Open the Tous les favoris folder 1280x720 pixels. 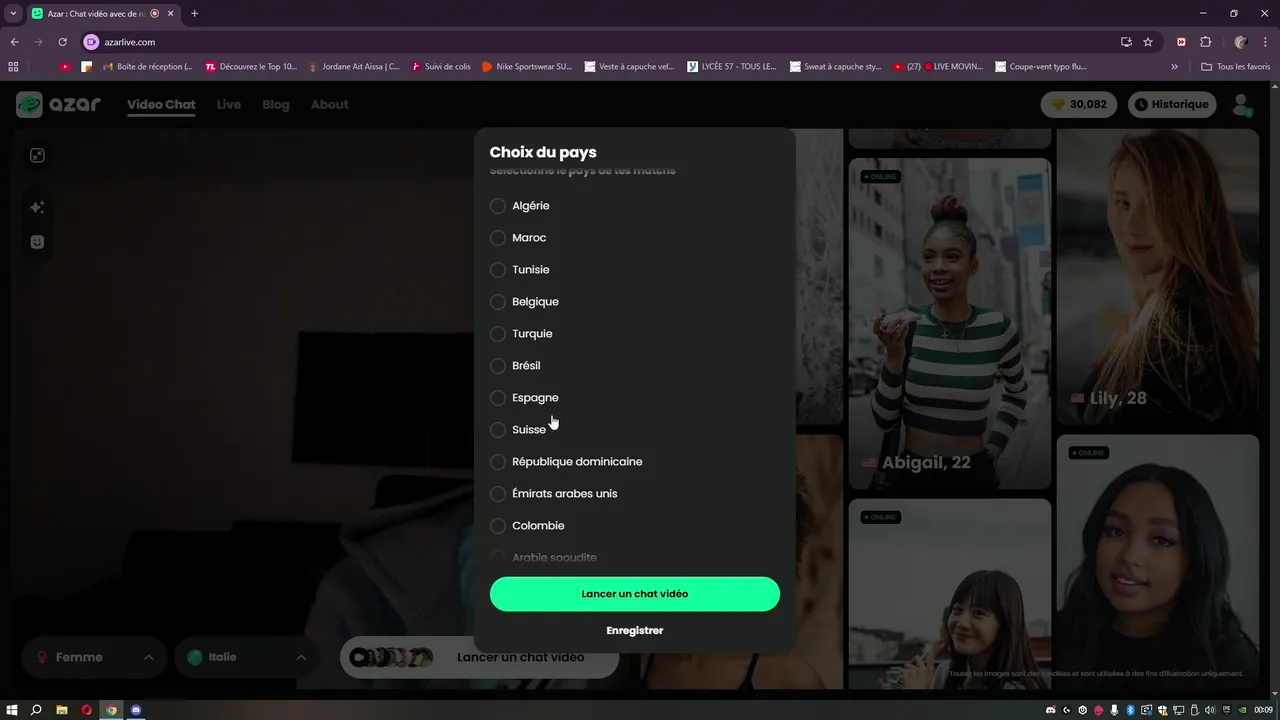click(x=1236, y=67)
